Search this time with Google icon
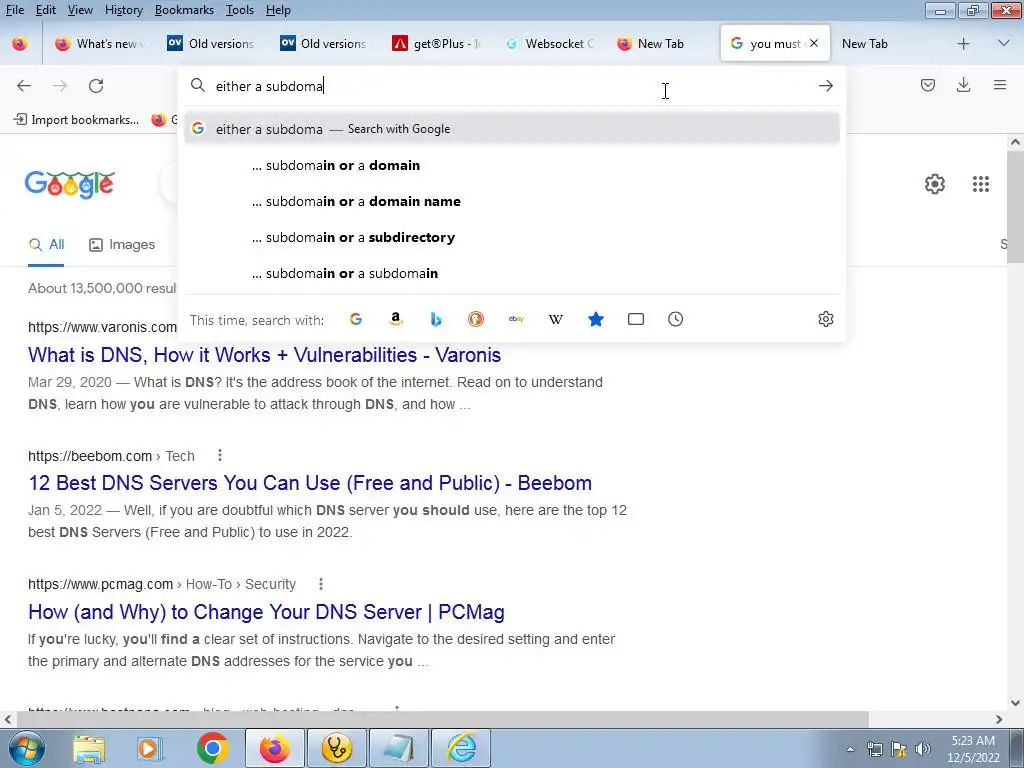The width and height of the screenshot is (1024, 768). tap(356, 319)
